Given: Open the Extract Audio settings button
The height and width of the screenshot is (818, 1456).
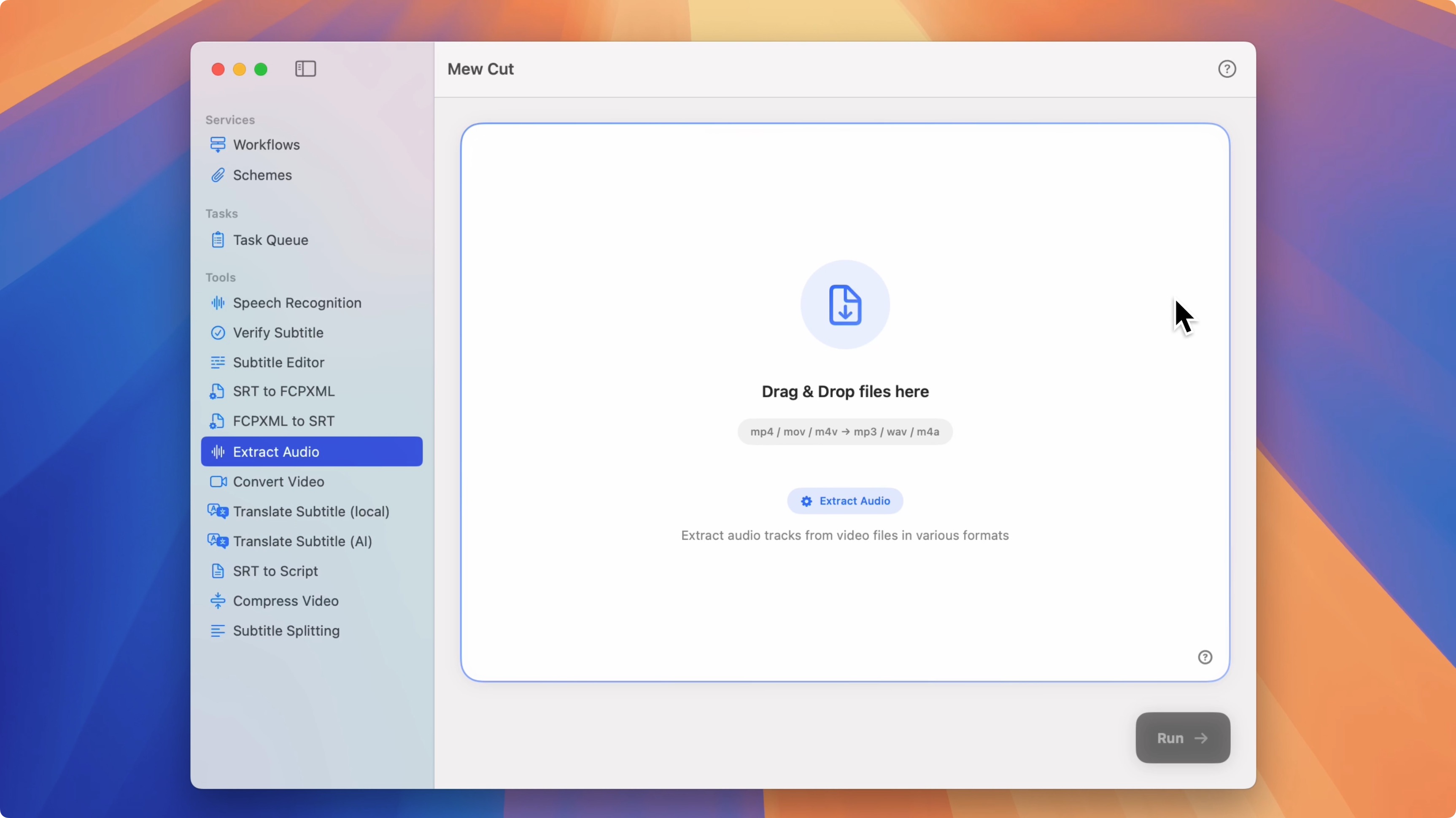Looking at the screenshot, I should 844,500.
